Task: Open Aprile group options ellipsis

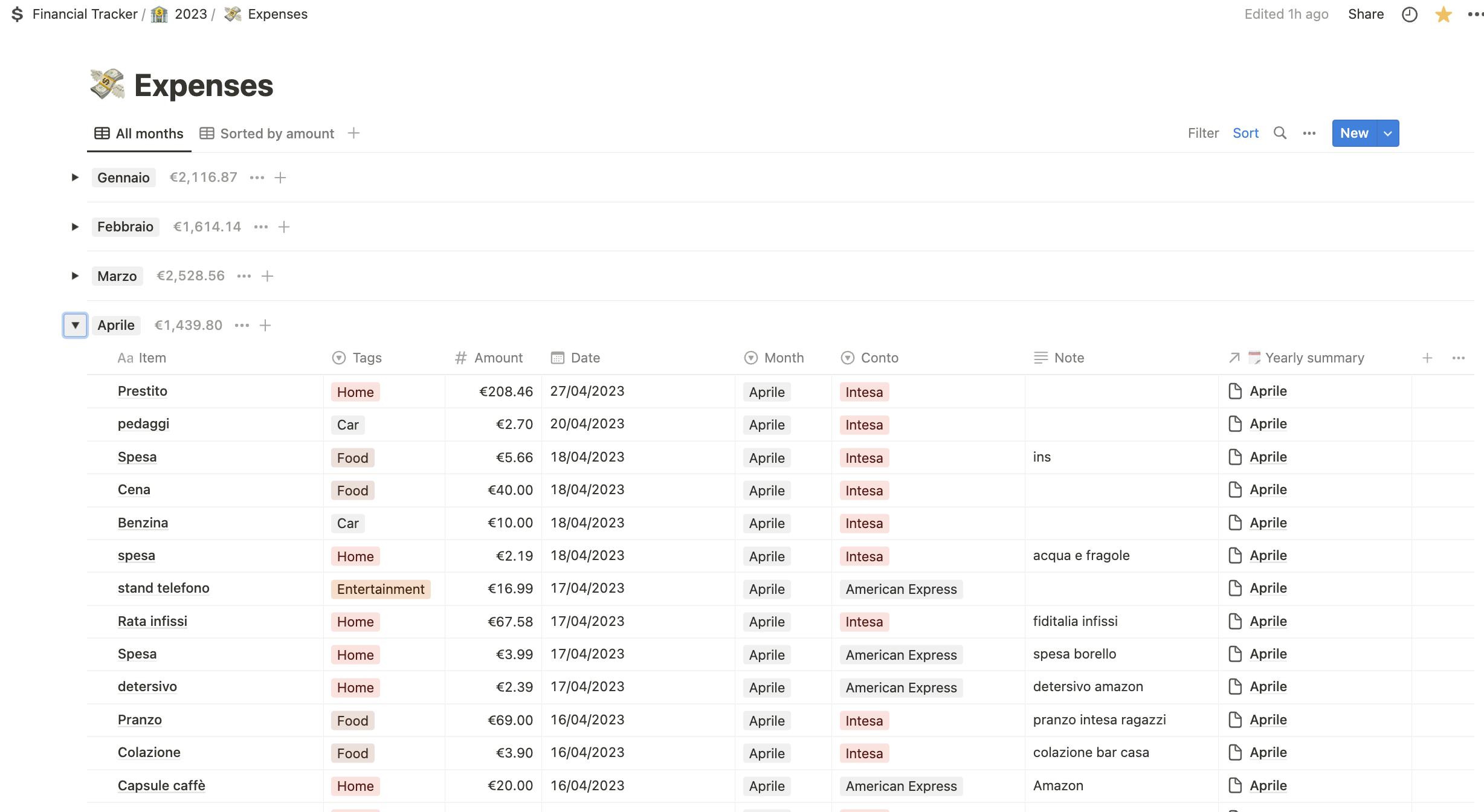Action: pos(242,325)
